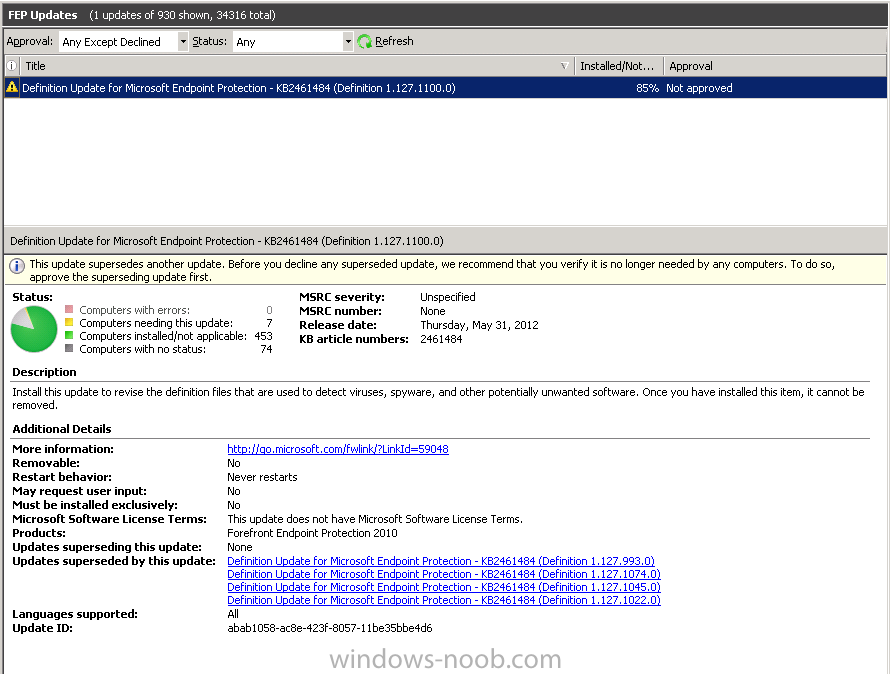This screenshot has height=674, width=890.
Task: Click Computers with errors count 0
Action: tap(269, 310)
